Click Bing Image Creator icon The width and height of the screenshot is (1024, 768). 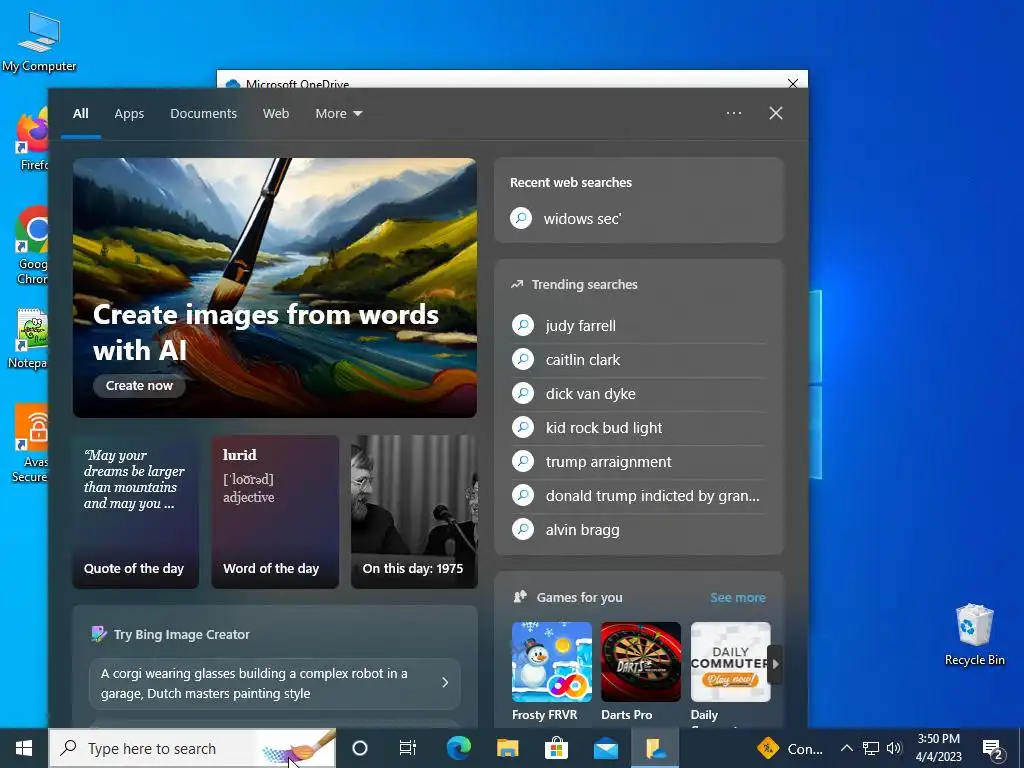pos(99,634)
